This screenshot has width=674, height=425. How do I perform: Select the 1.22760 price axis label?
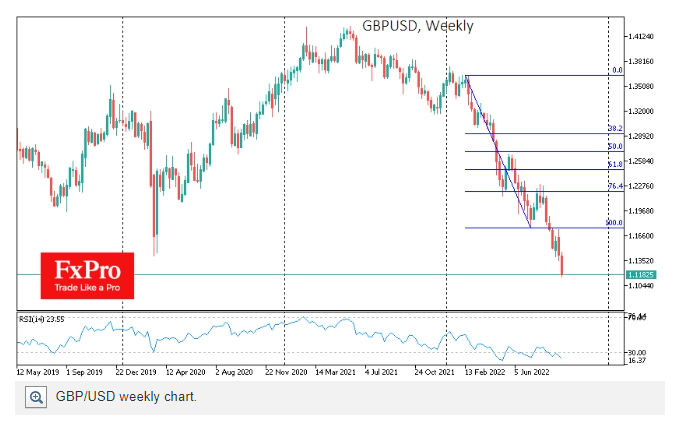coord(641,186)
